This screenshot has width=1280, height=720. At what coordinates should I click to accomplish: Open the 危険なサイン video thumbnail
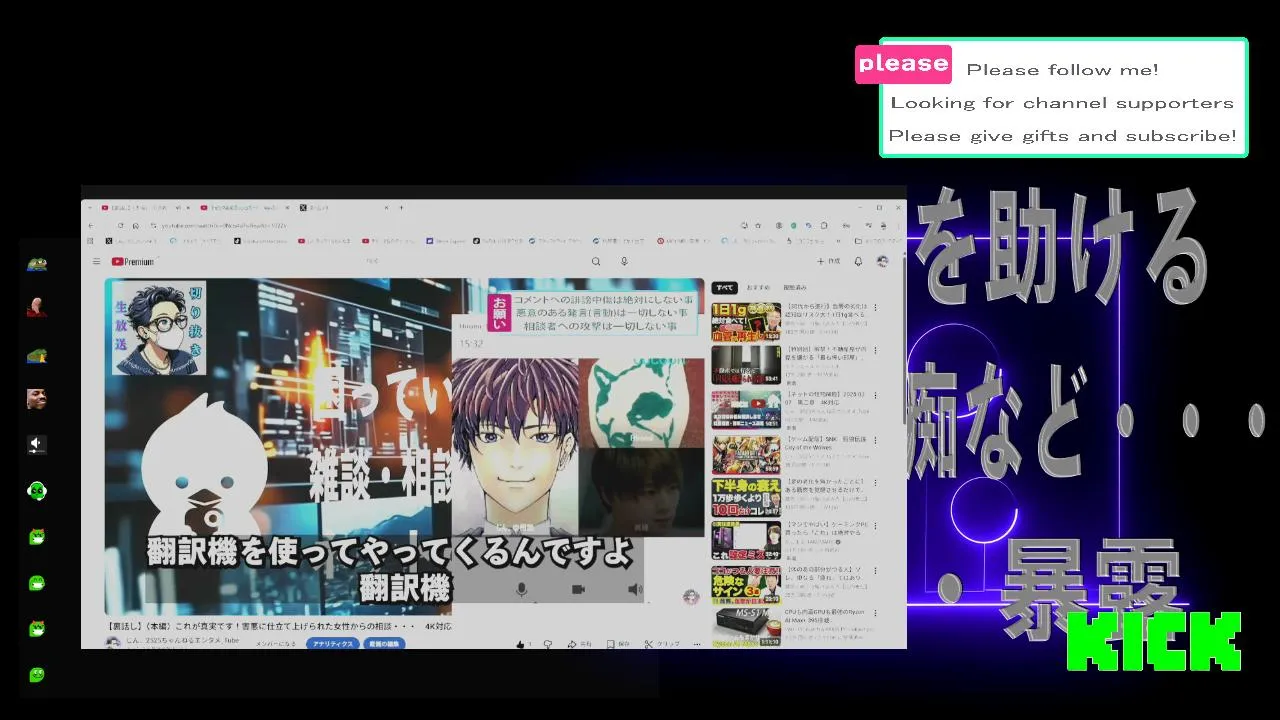(746, 585)
